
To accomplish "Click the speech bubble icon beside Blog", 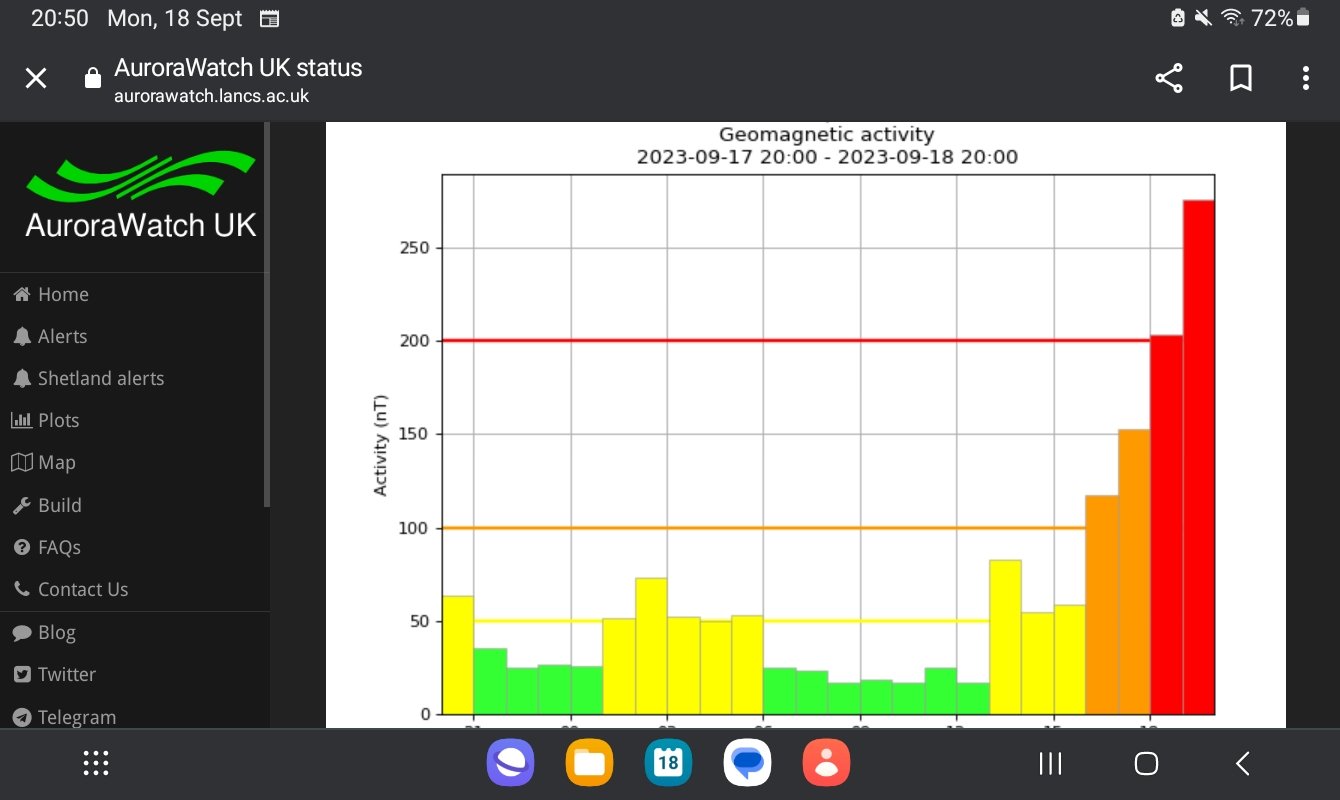I will 21,632.
